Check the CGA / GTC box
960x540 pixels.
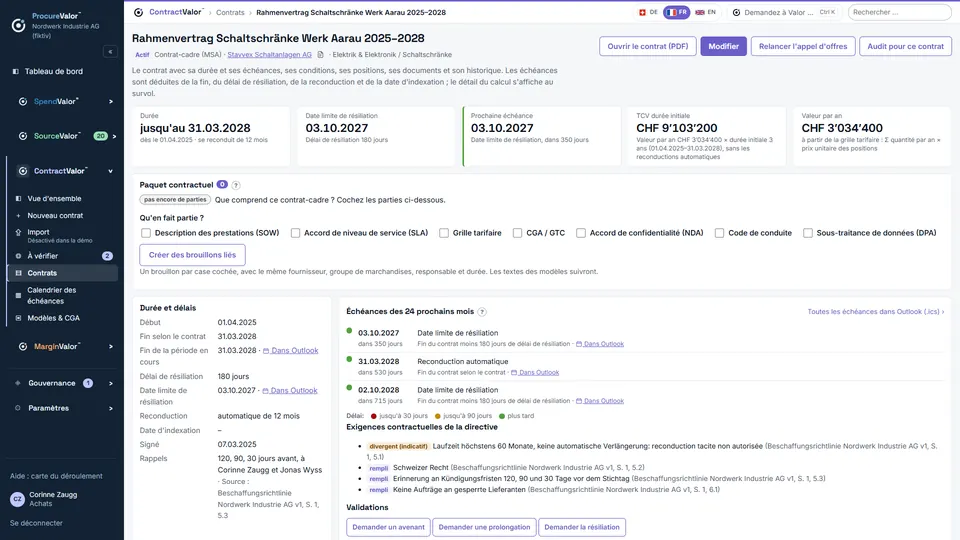517,233
